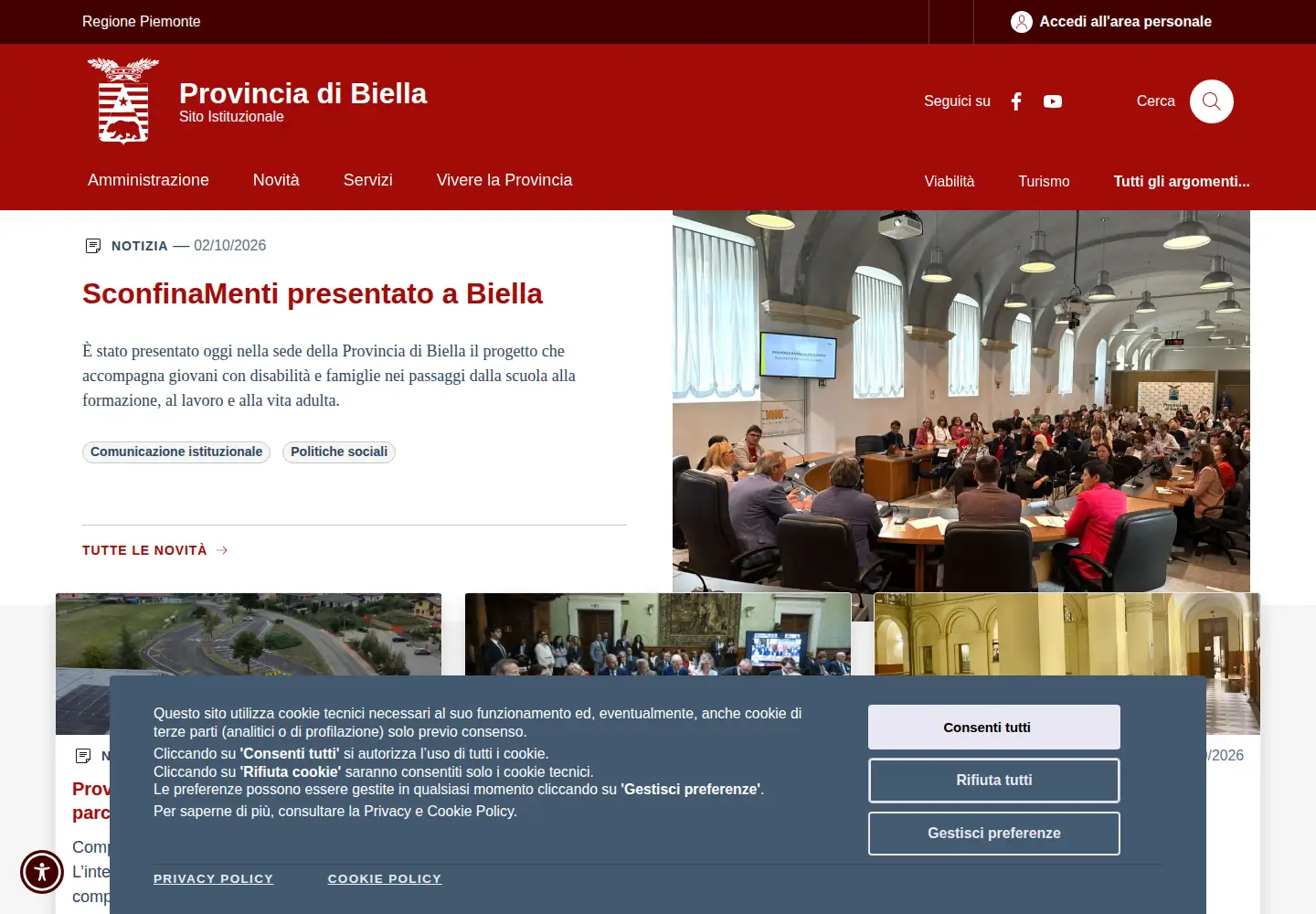The image size is (1316, 914).
Task: Reject cookies with Rifiuta tutti
Action: click(x=994, y=781)
